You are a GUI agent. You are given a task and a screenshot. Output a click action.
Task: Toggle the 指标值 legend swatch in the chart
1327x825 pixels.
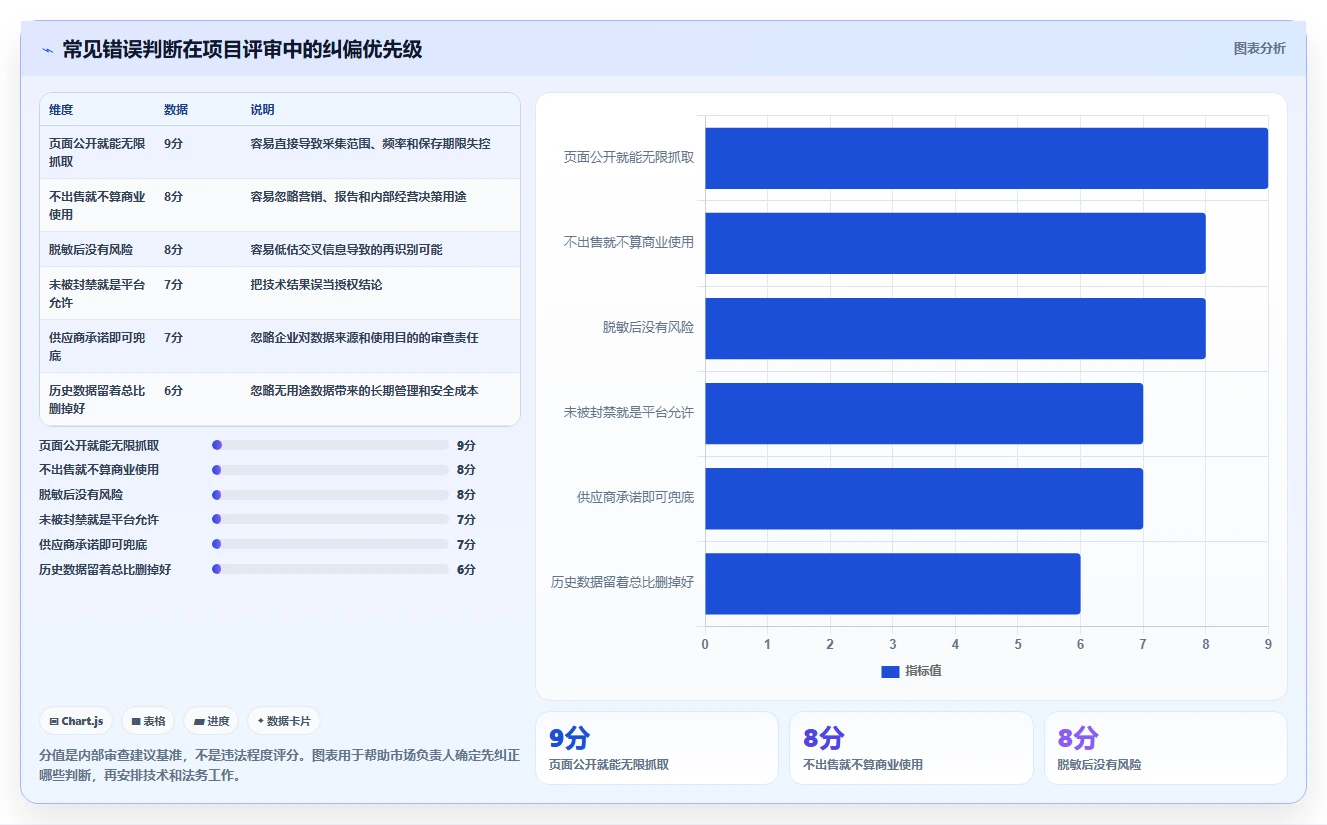coord(890,671)
